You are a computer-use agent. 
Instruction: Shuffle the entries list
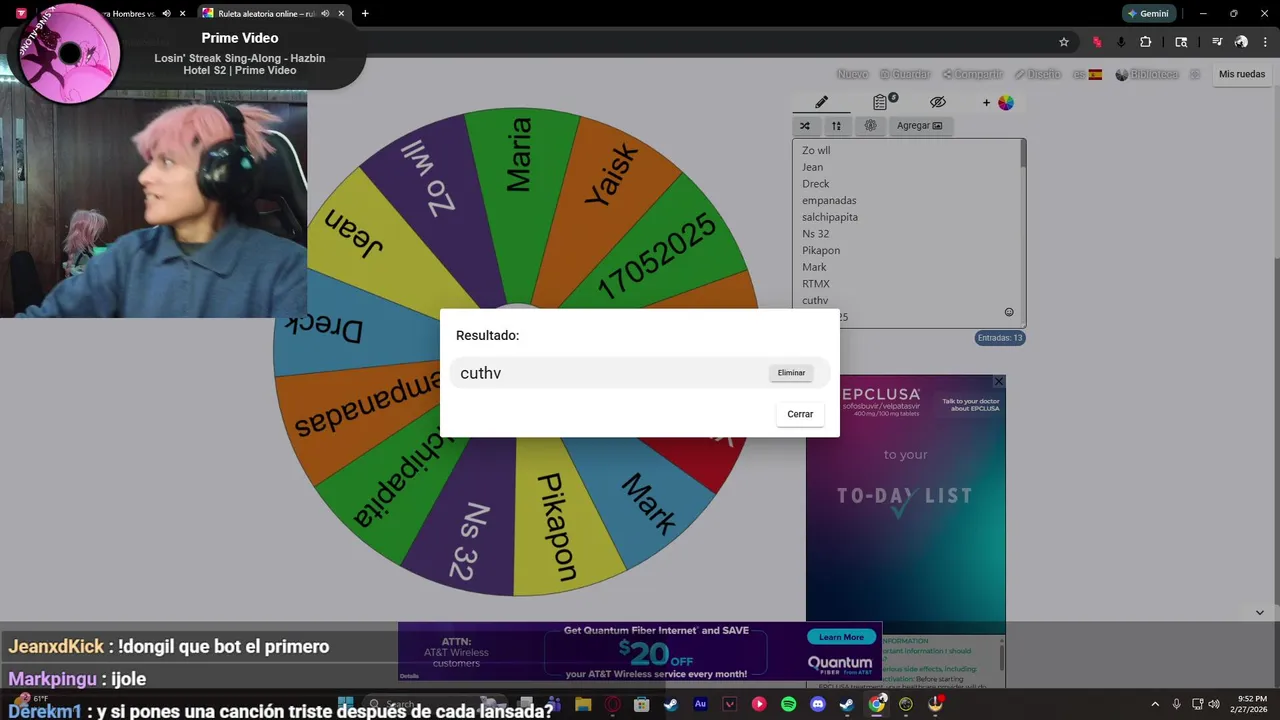(x=805, y=126)
